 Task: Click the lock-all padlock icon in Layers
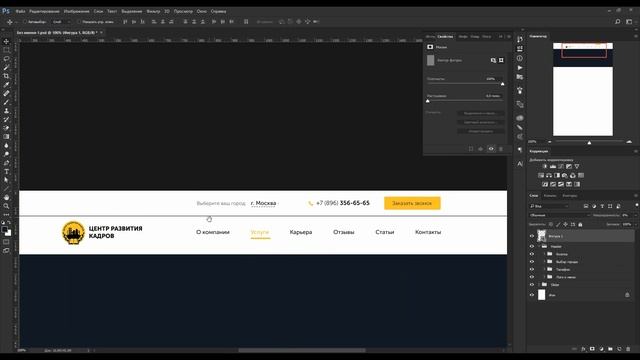point(580,224)
